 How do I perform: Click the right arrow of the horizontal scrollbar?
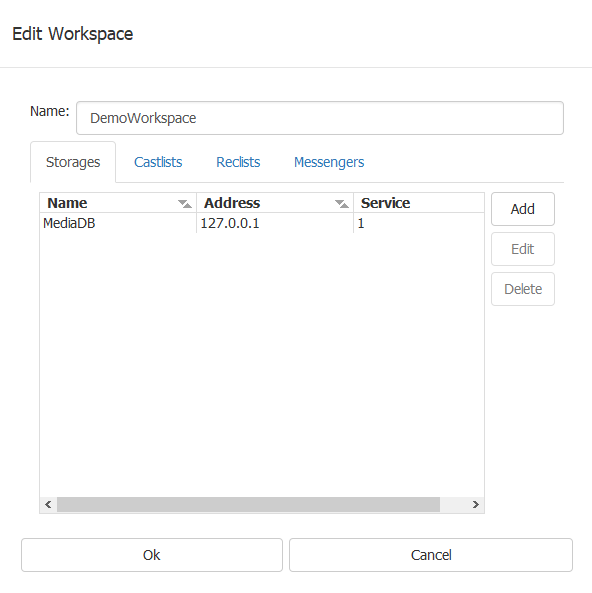tap(475, 505)
